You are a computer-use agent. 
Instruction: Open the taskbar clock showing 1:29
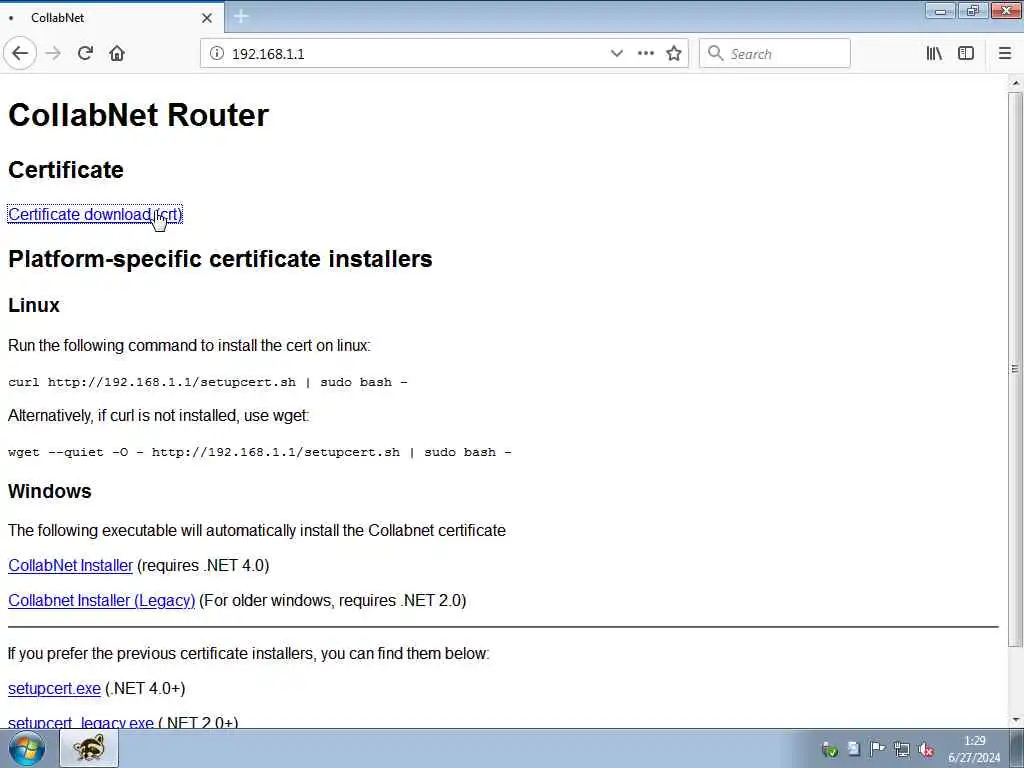(x=974, y=749)
